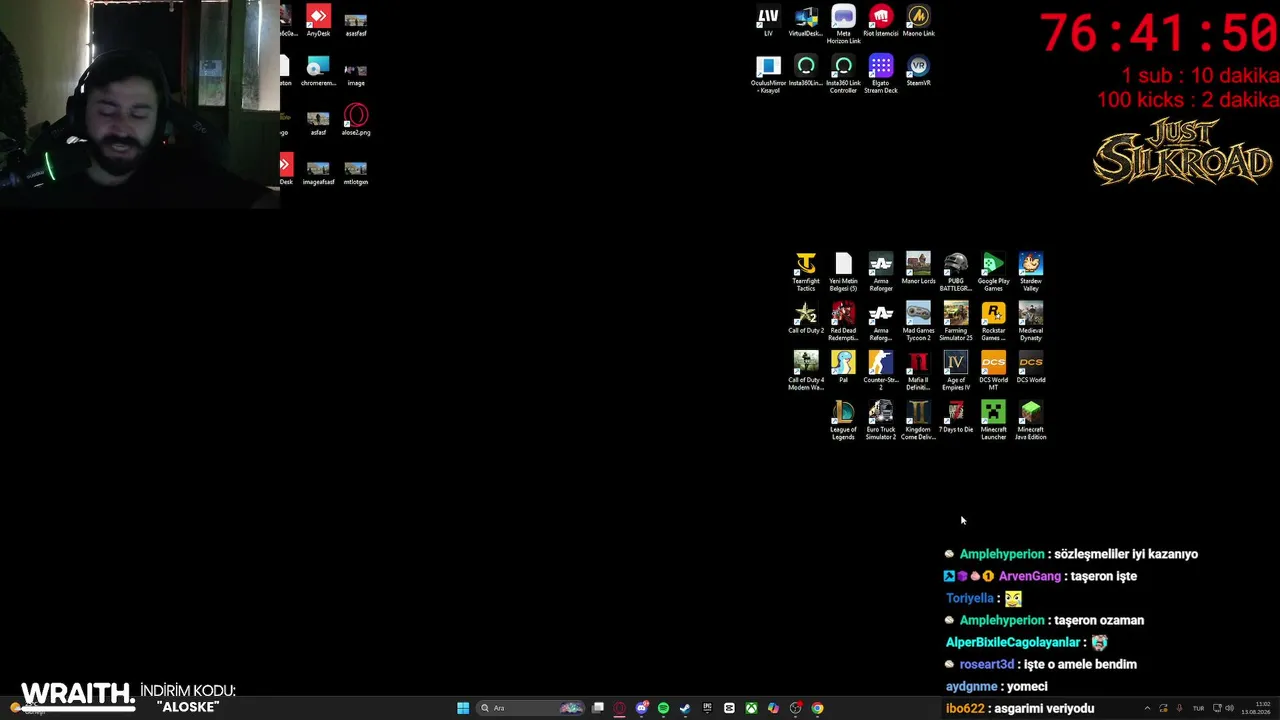Launch the Virtual Desktop shortcut
The width and height of the screenshot is (1280, 720).
click(x=806, y=22)
